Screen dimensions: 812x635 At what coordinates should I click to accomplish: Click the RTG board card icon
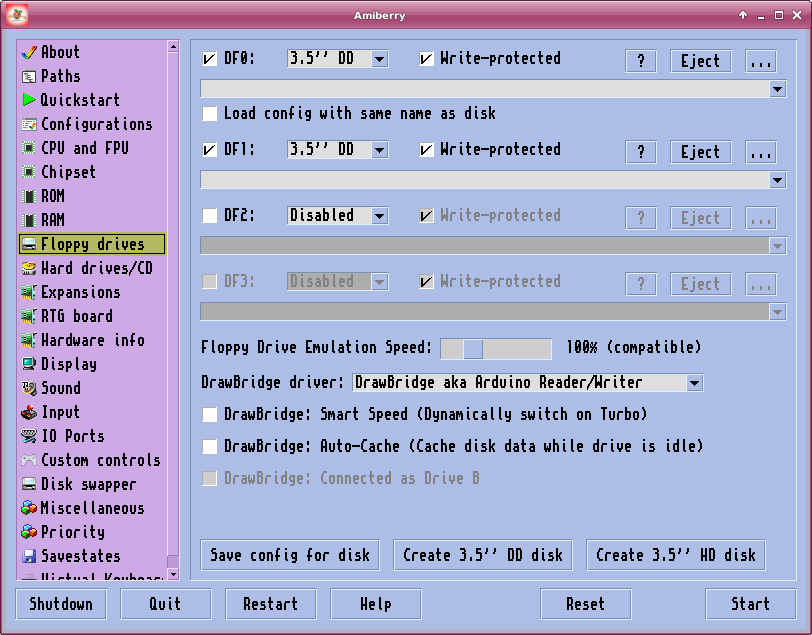[x=29, y=316]
